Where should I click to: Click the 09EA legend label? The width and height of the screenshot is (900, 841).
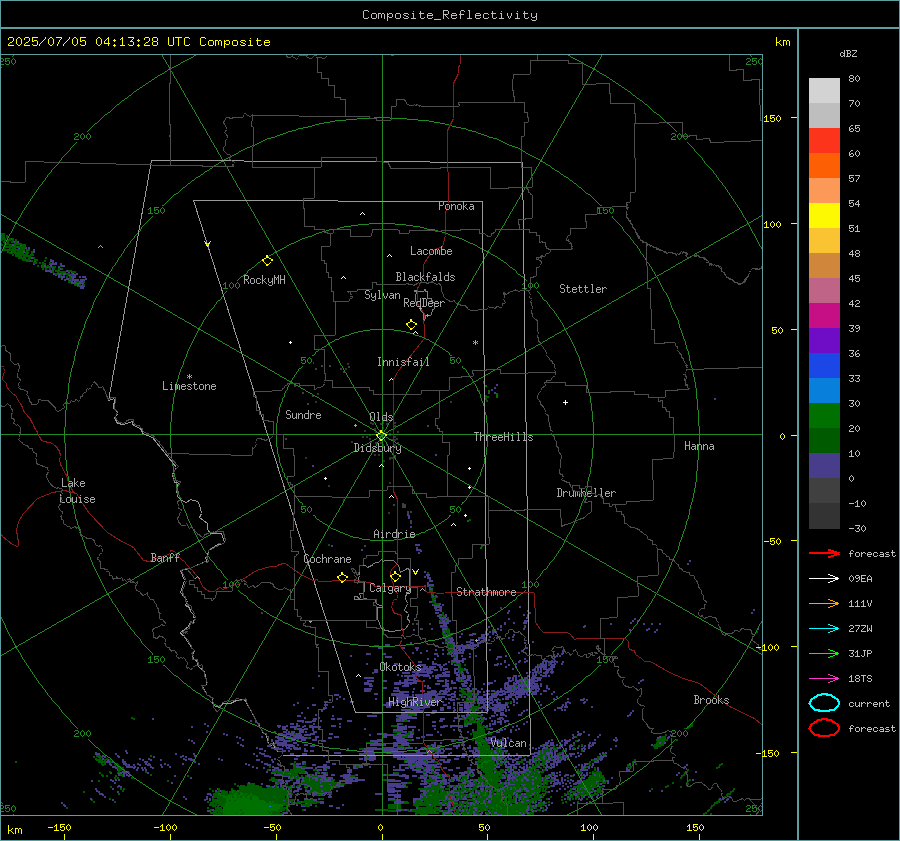tap(860, 578)
